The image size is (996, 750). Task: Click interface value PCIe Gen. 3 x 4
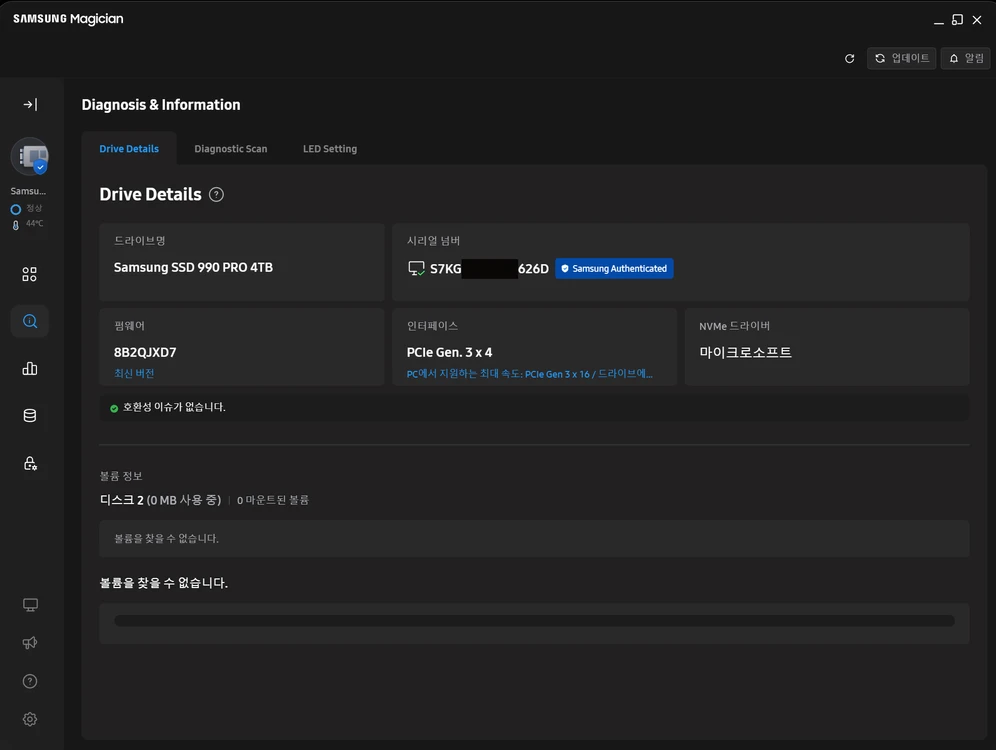(x=449, y=352)
